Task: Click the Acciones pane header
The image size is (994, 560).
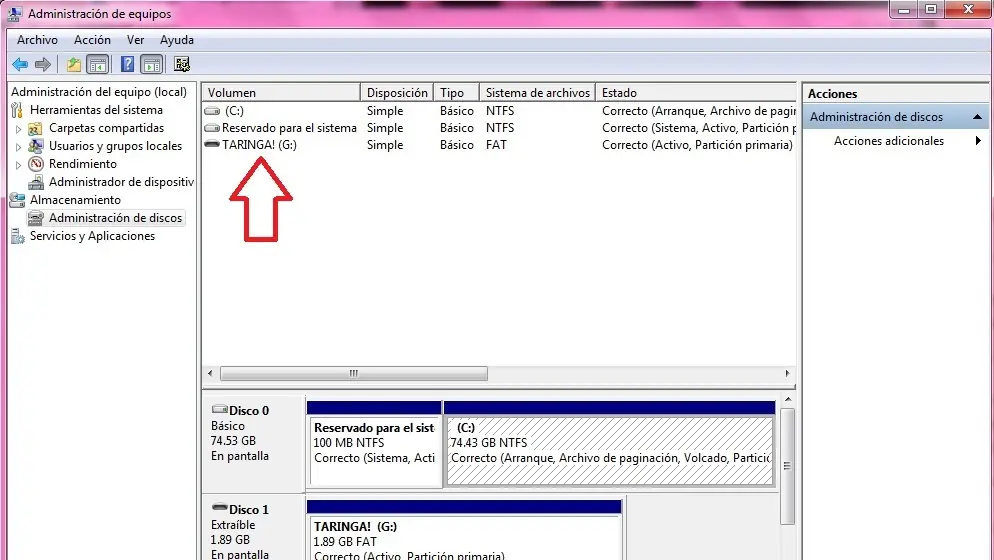Action: [x=895, y=93]
